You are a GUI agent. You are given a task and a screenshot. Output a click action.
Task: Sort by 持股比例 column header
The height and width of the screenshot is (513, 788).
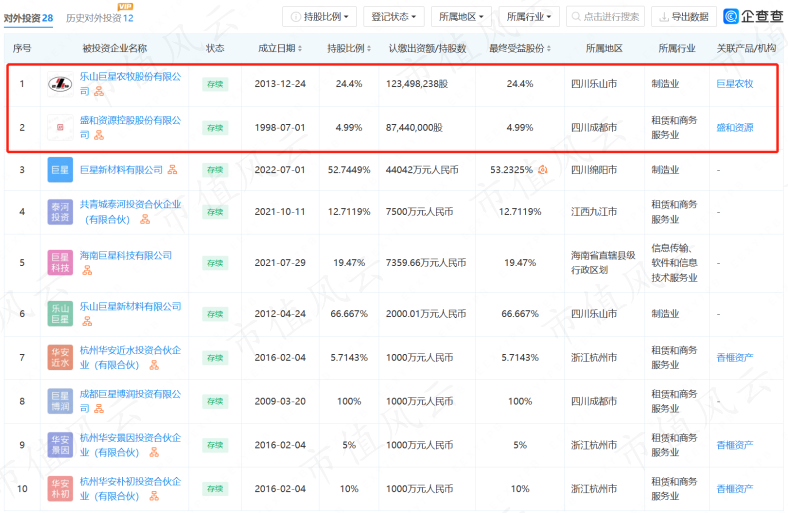(349, 48)
